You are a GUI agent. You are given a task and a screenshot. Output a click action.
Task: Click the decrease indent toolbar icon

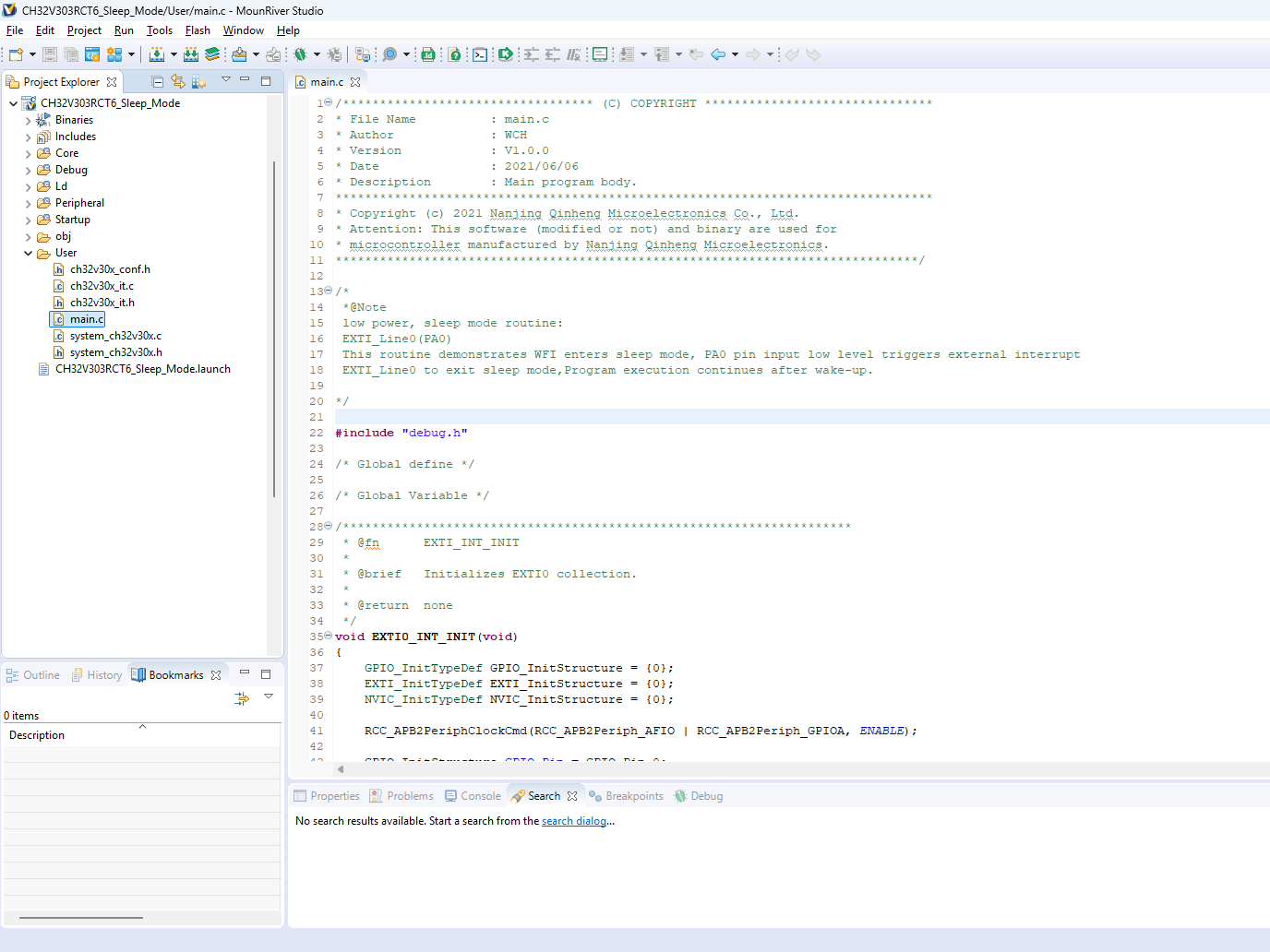tap(553, 54)
